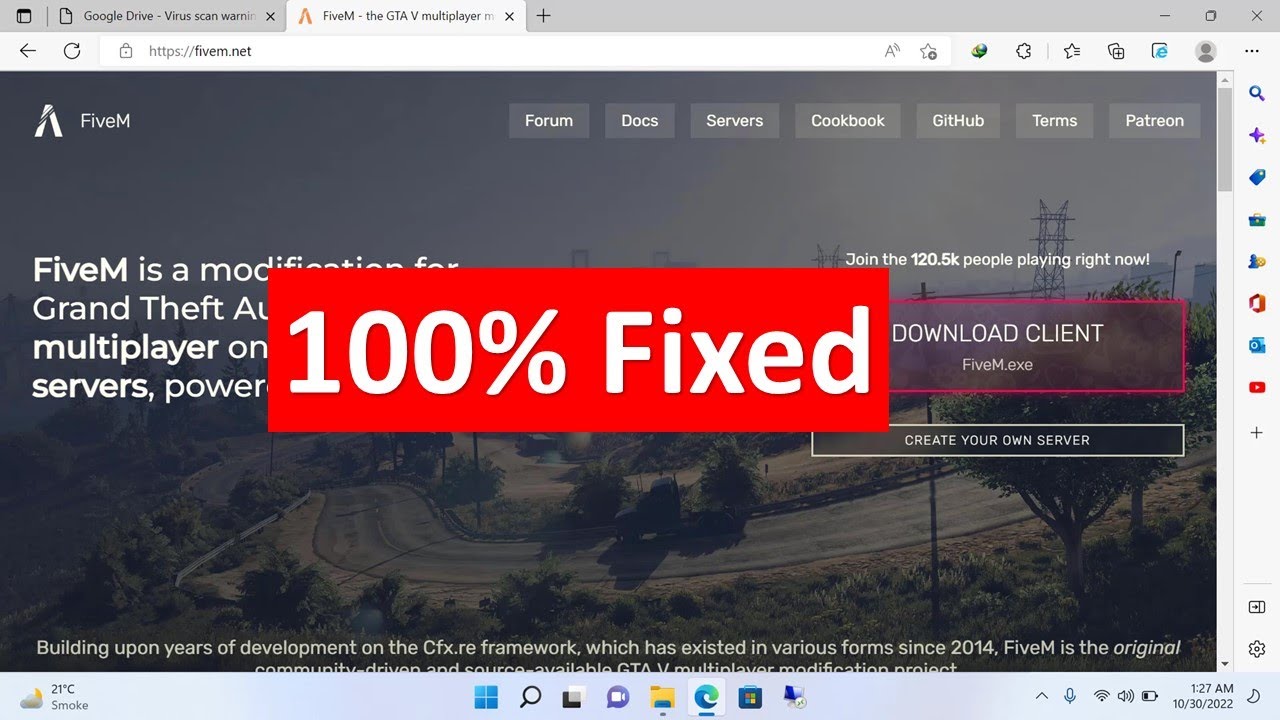Open Discover sparkle icon in sidebar
Image resolution: width=1280 pixels, height=720 pixels.
[x=1257, y=135]
